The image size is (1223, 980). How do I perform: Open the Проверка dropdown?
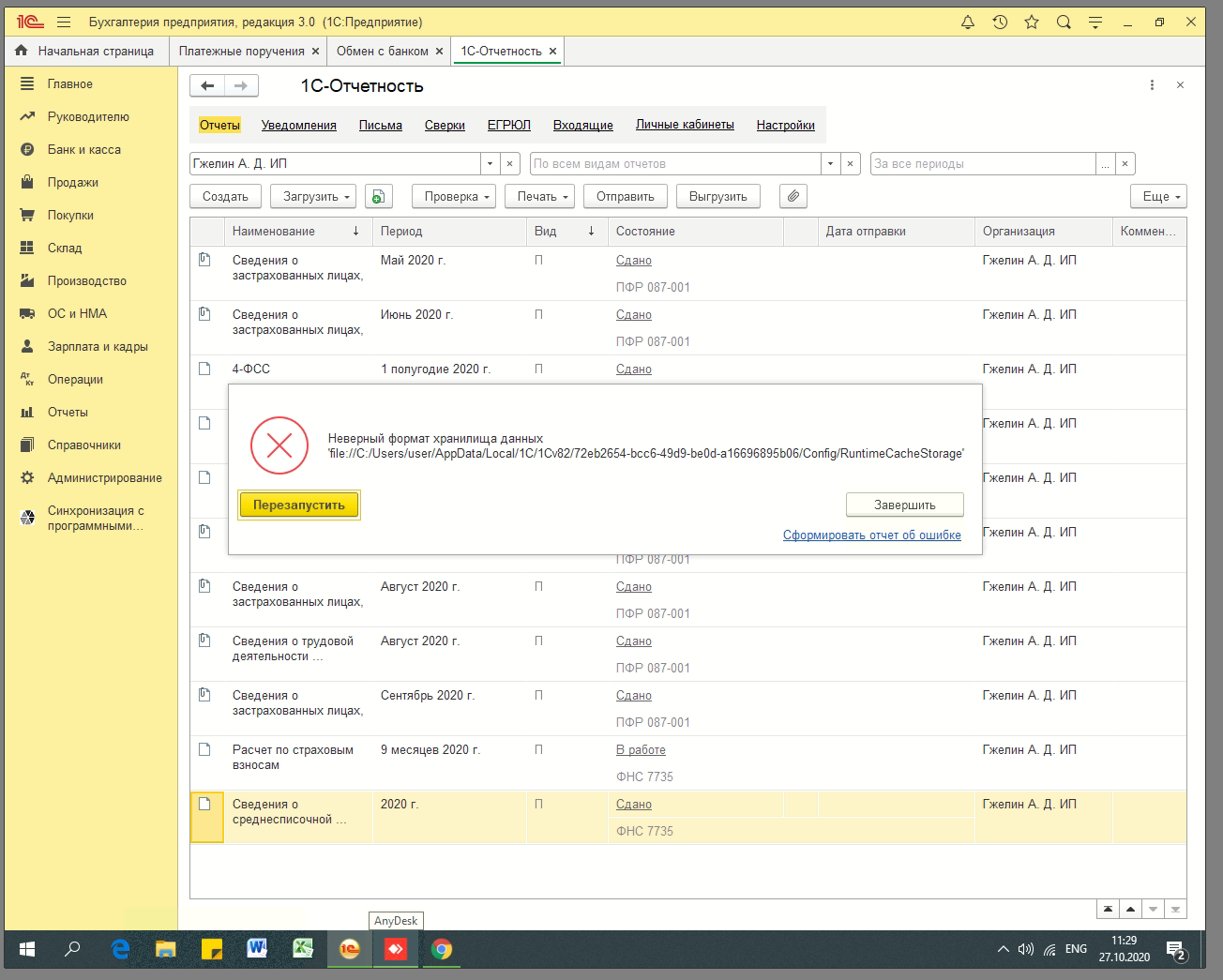point(453,196)
